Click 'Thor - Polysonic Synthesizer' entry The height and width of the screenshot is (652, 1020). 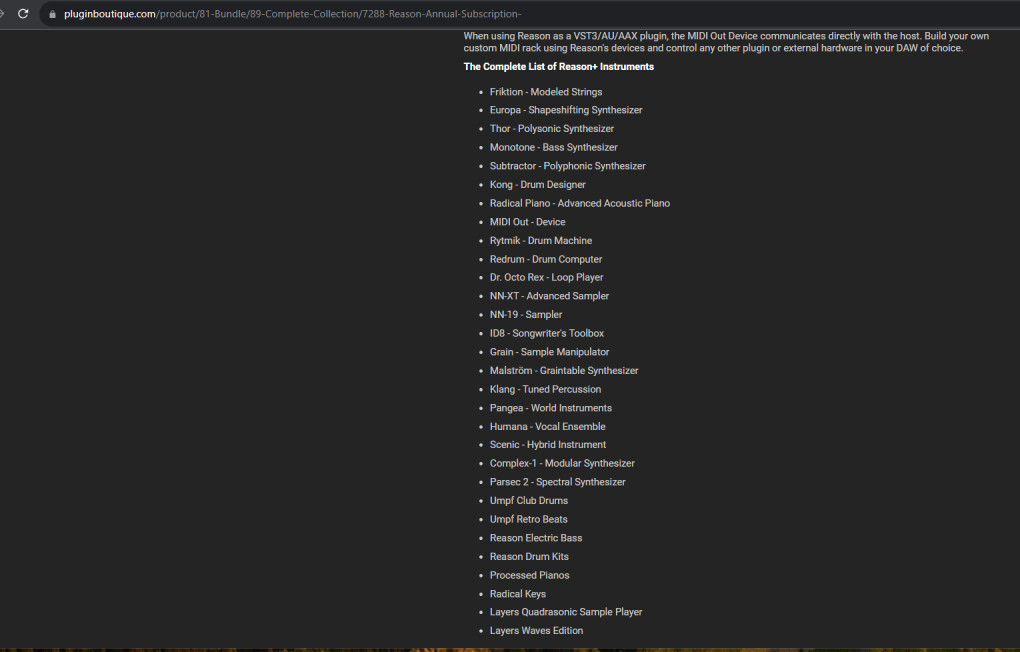click(x=552, y=129)
